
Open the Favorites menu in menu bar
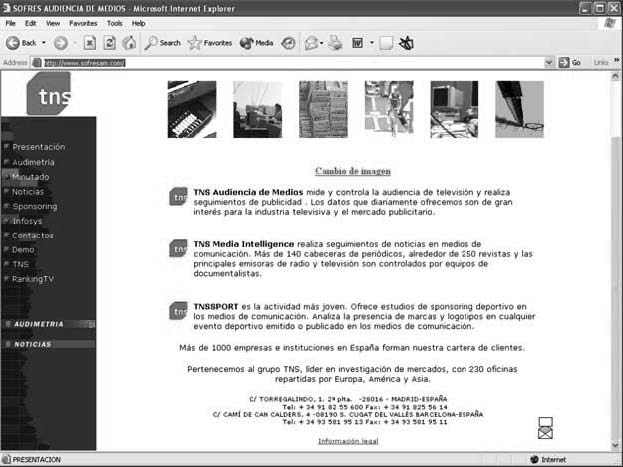pyautogui.click(x=83, y=23)
